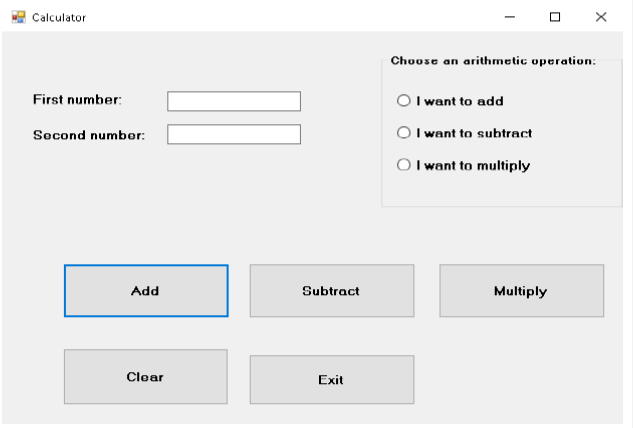Click 'Choose an arithmetic operation:' group label
The width and height of the screenshot is (633, 428).
(493, 61)
